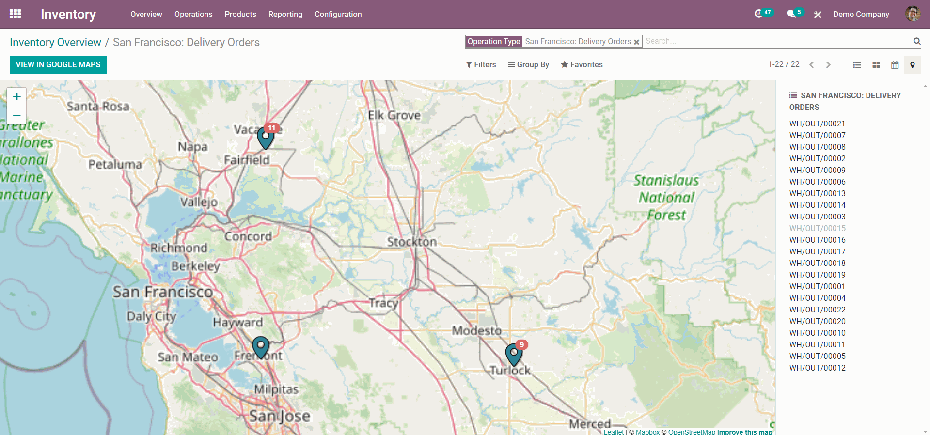
Task: Open the apps grid menu
Action: 15,14
